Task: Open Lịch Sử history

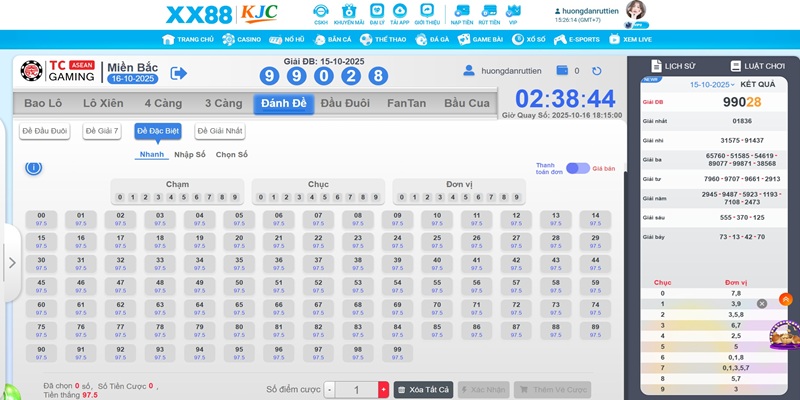Action: [x=673, y=66]
